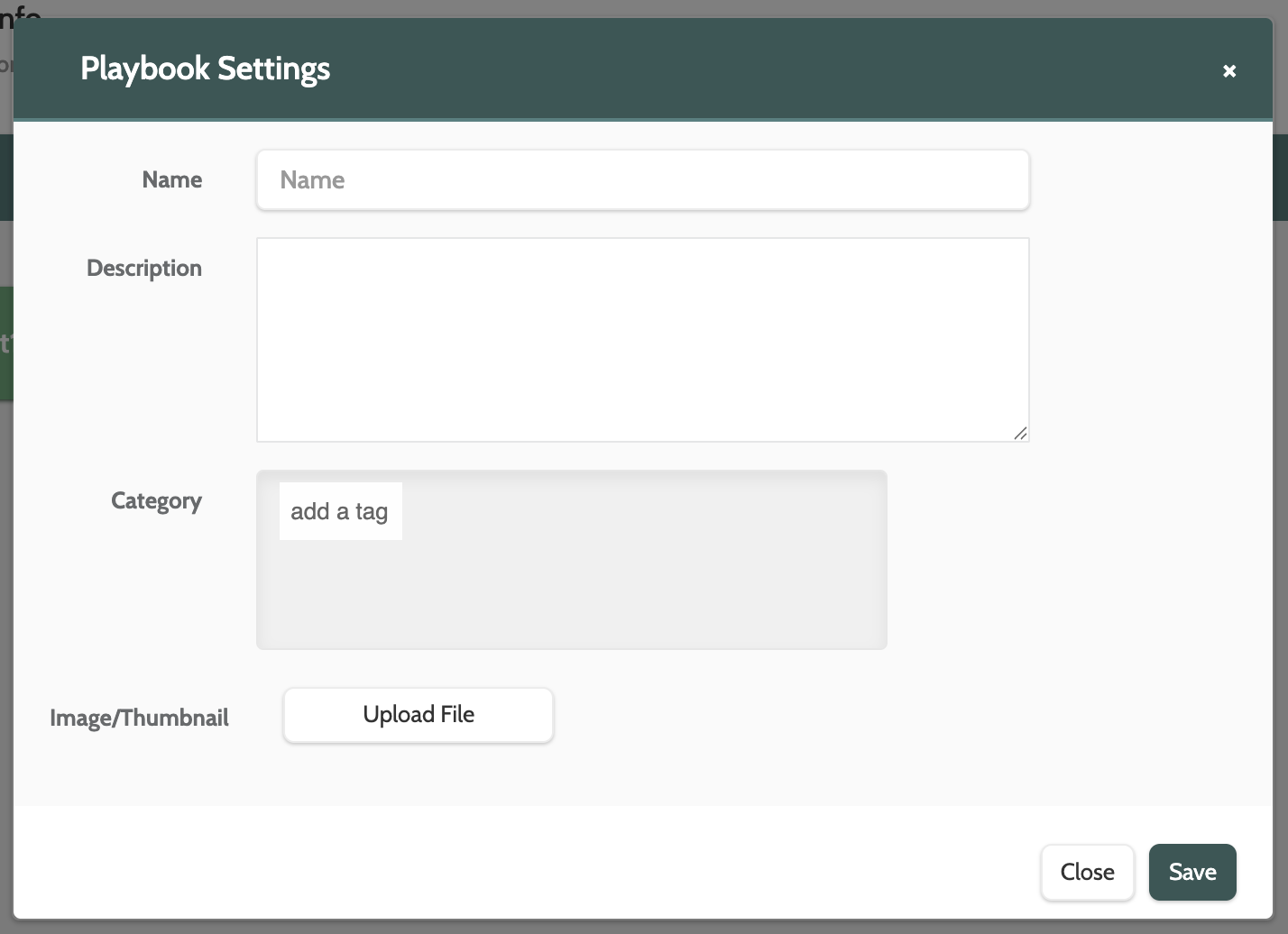1288x934 pixels.
Task: Click an empty part of the dialog header bar
Action: (722, 69)
